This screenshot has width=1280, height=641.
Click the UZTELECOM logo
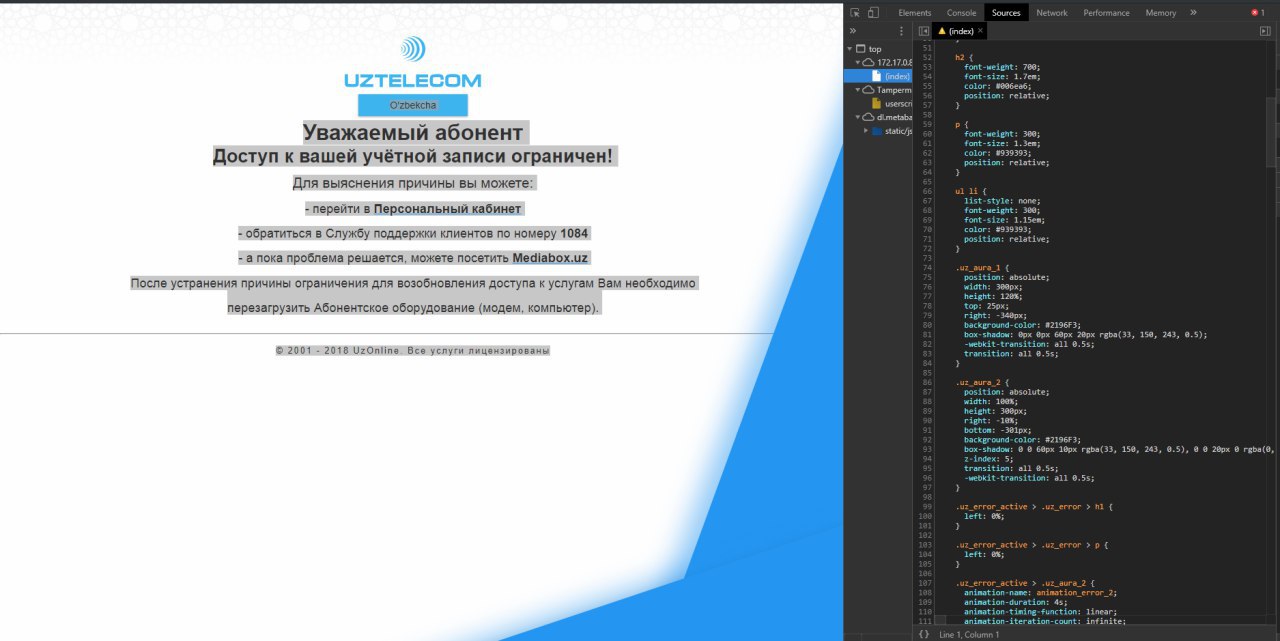click(x=412, y=62)
